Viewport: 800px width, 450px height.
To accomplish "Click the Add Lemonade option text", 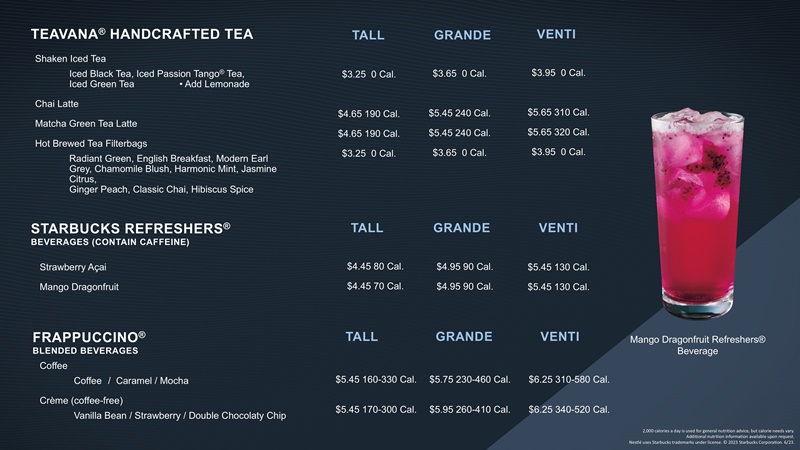I will tap(214, 84).
